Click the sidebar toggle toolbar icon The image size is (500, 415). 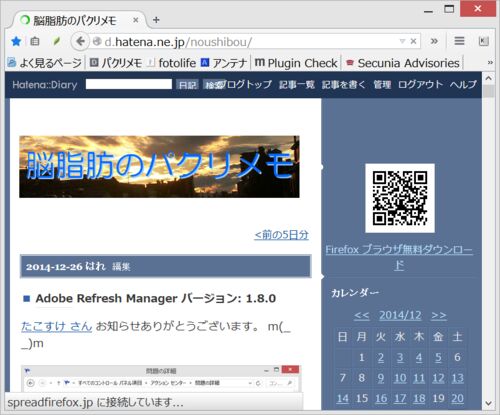tap(483, 41)
